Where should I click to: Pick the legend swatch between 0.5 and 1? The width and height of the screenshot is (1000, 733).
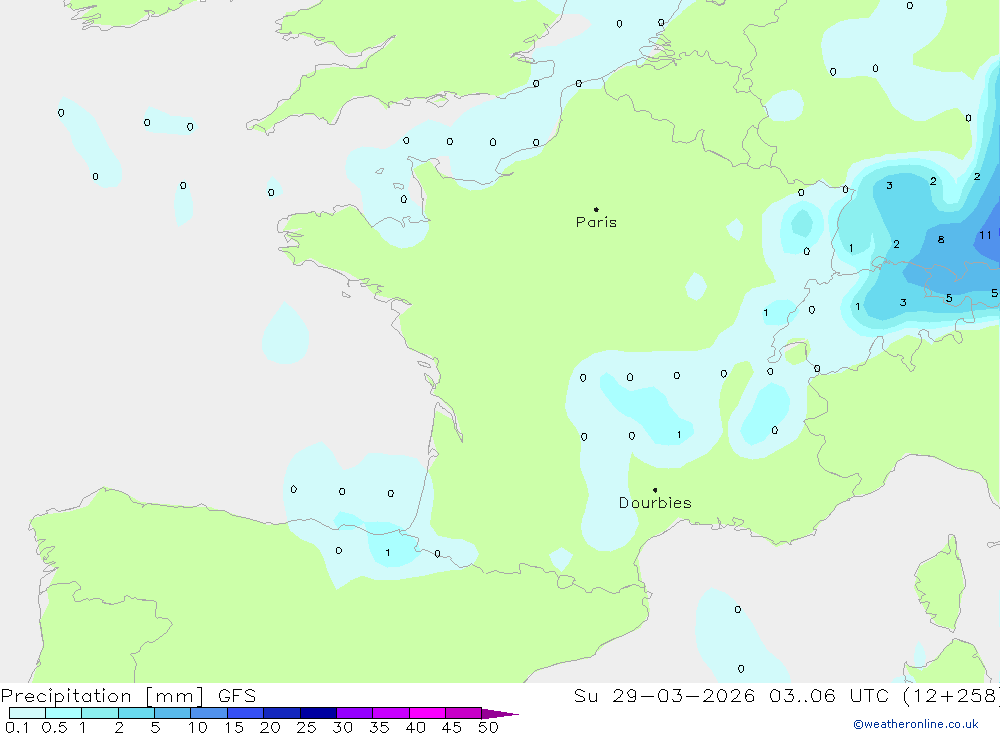pos(63,713)
